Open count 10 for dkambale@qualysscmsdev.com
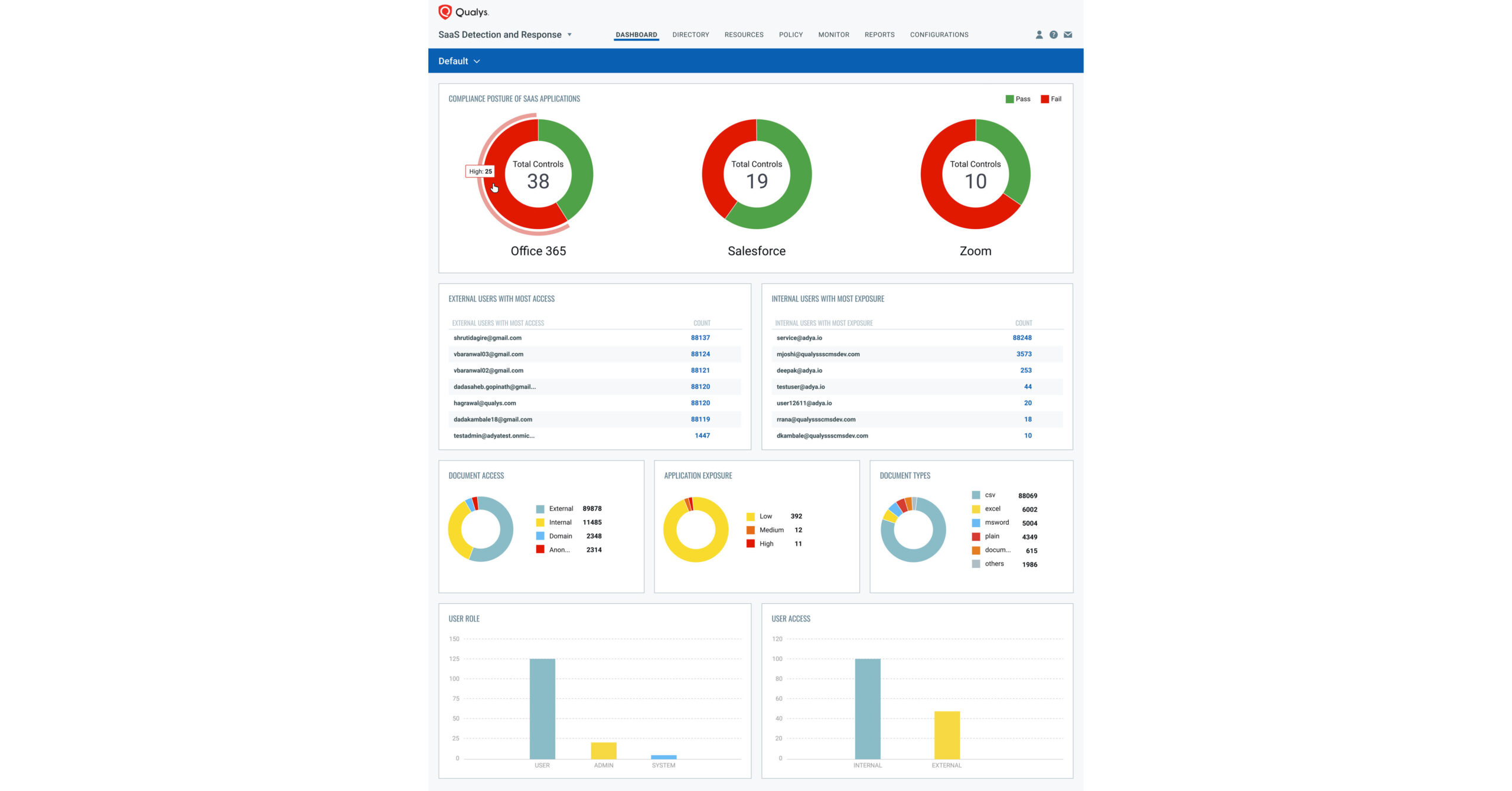This screenshot has width=1512, height=791. tap(1028, 436)
